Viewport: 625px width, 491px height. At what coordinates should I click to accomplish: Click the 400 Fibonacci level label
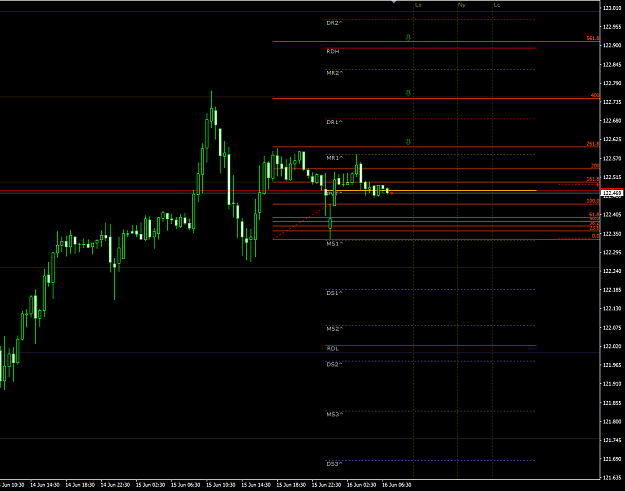point(595,95)
